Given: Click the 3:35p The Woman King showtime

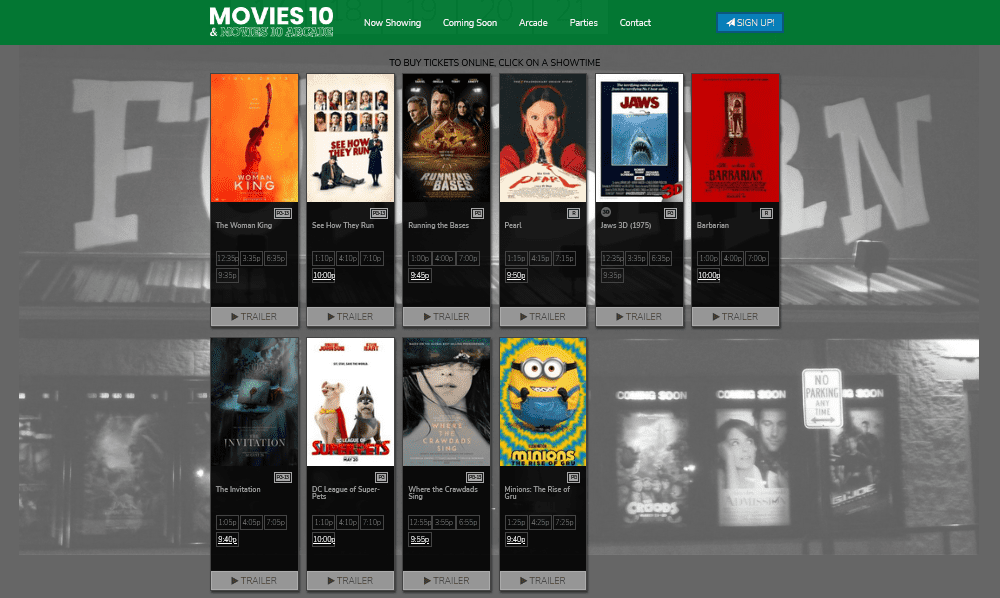Looking at the screenshot, I should point(251,258).
